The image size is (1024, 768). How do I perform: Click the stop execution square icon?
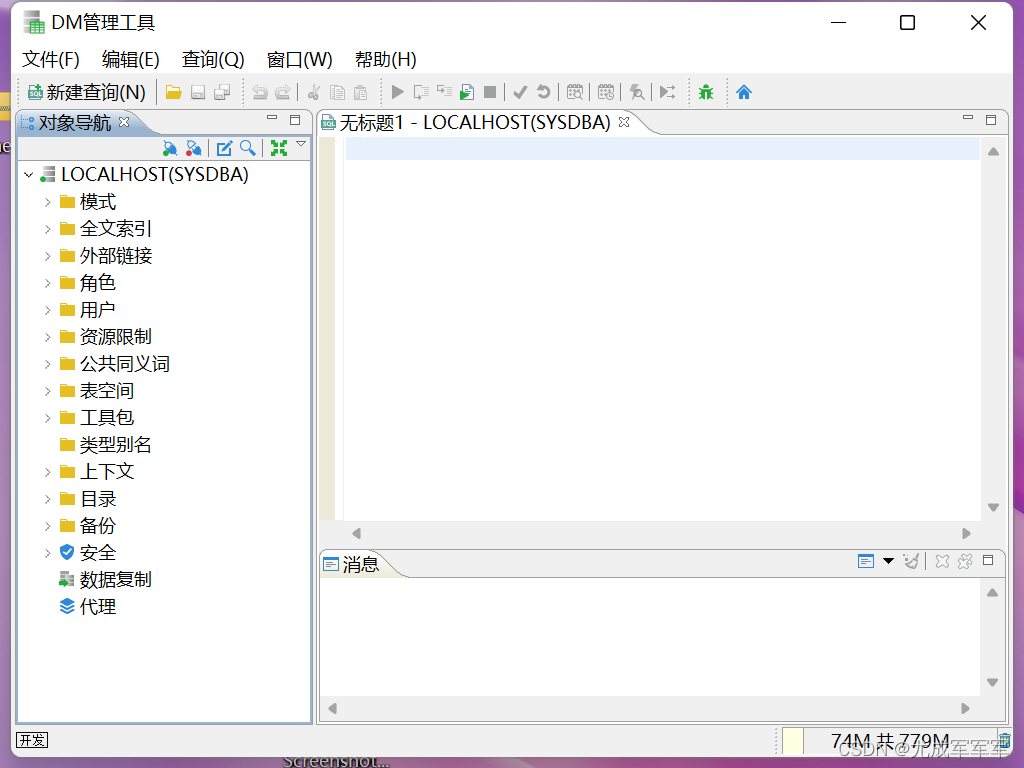pos(490,92)
